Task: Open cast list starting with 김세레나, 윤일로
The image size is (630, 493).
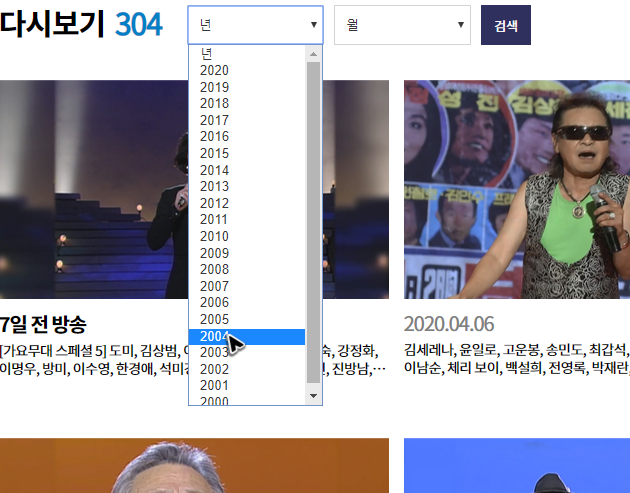Action: (517, 359)
